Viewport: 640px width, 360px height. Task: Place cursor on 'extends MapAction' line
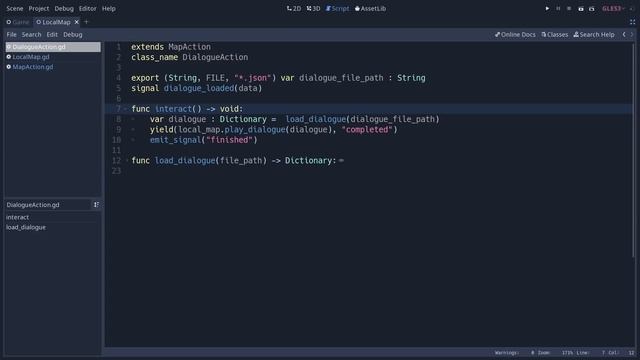click(171, 47)
